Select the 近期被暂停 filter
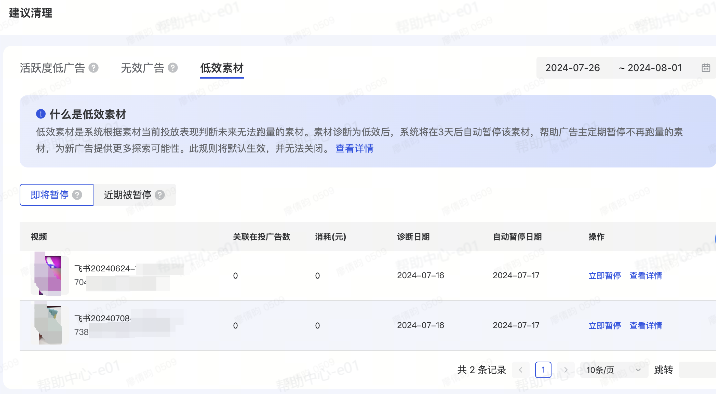Viewport: 716px width, 394px height. coord(135,195)
